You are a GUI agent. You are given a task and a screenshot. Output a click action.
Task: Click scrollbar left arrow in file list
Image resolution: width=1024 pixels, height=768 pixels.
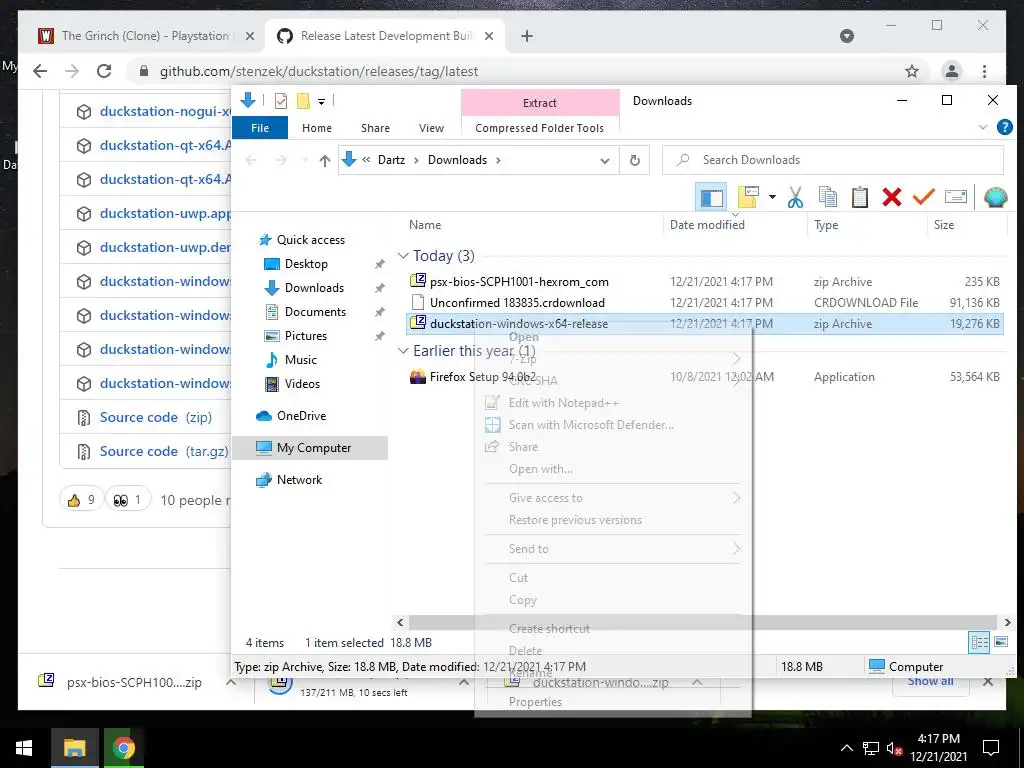point(400,623)
